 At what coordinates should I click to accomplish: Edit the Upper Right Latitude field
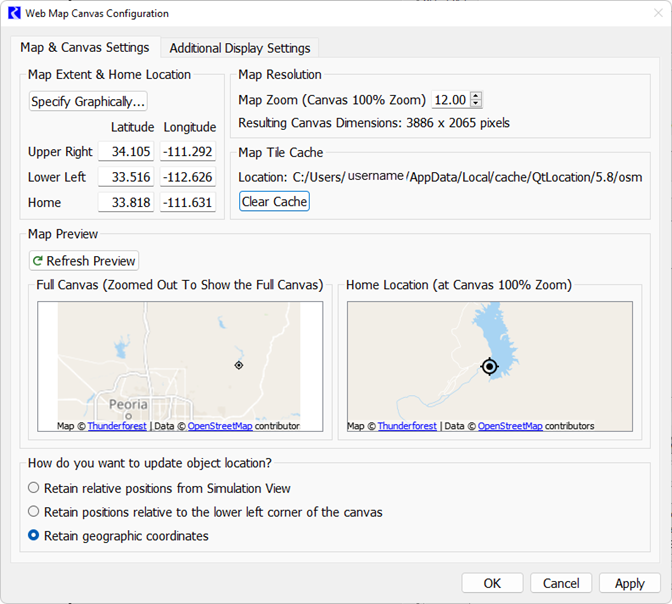click(x=125, y=152)
